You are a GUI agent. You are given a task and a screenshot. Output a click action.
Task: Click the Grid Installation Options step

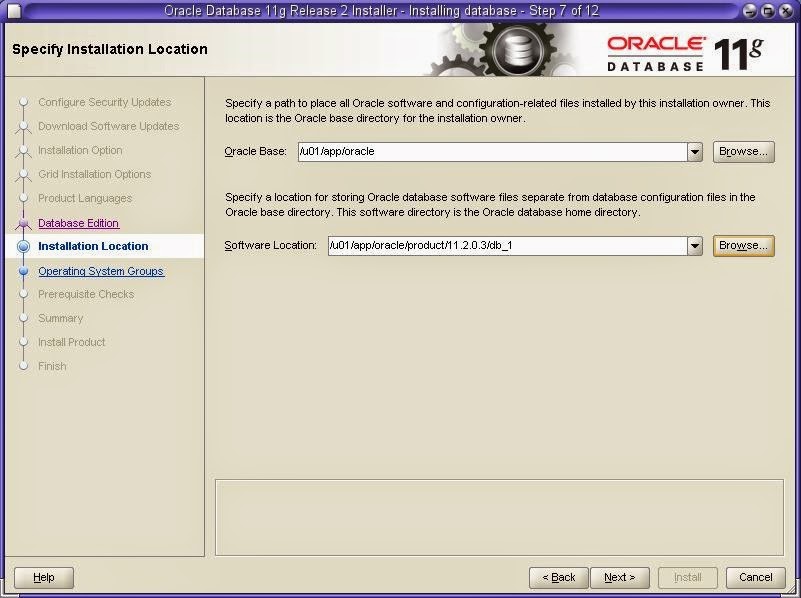pyautogui.click(x=95, y=174)
